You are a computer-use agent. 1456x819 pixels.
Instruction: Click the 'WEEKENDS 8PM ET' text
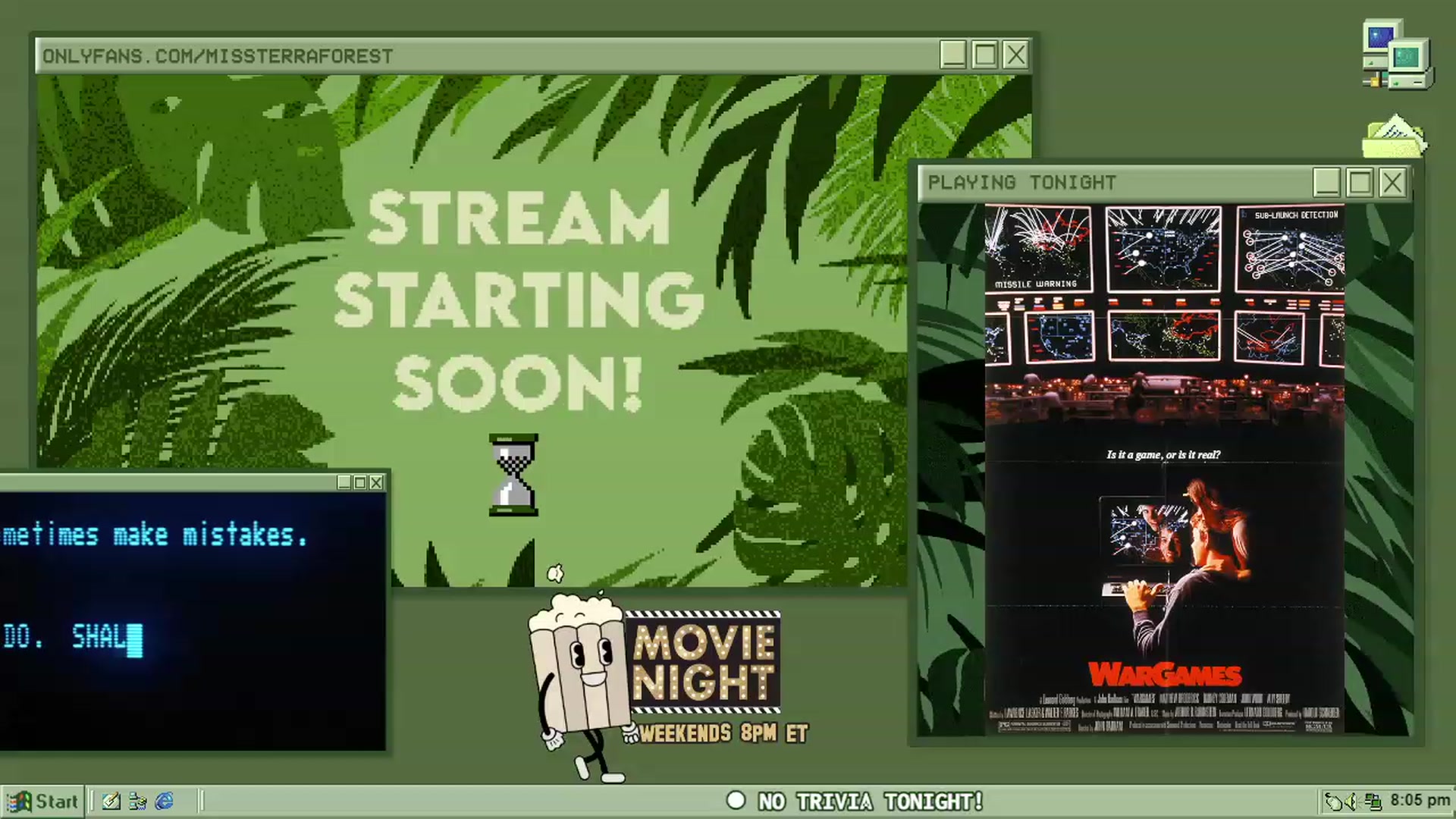[724, 733]
